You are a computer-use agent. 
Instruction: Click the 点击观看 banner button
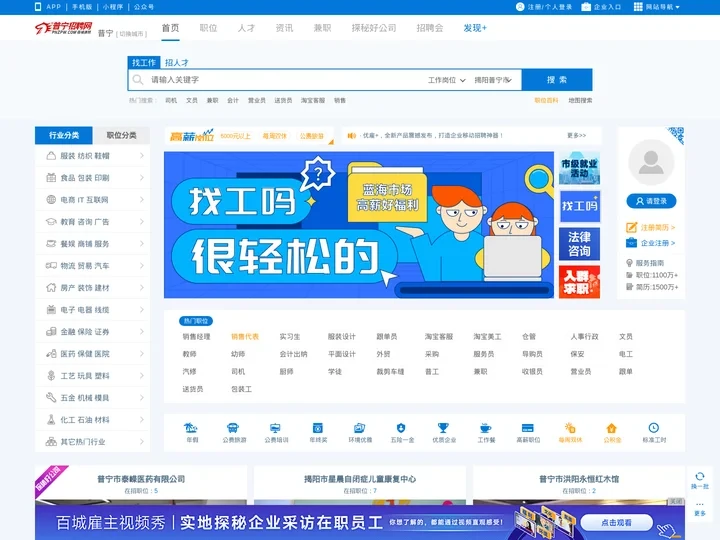coord(616,523)
